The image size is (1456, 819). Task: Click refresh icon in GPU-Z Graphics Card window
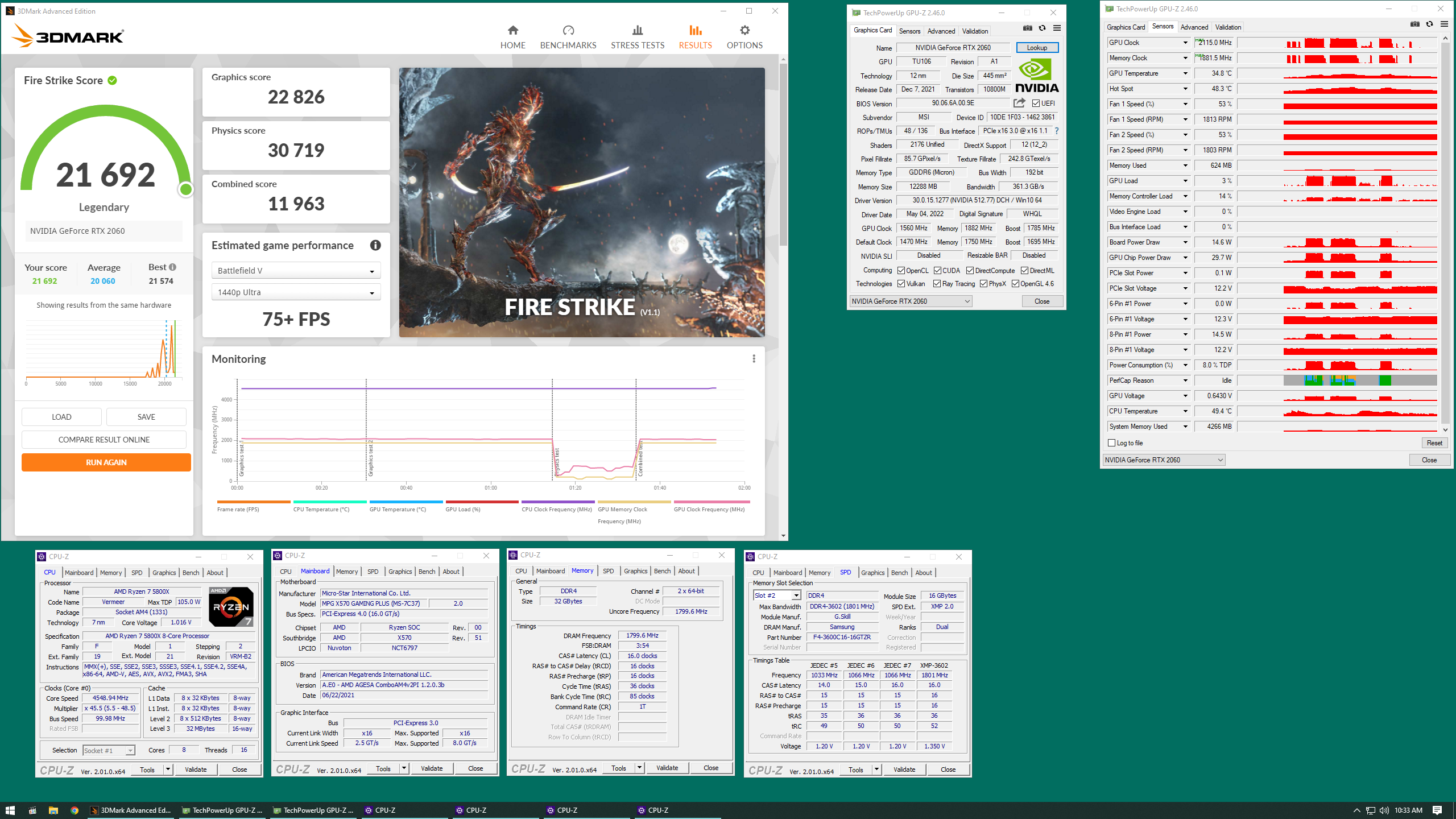1042,28
